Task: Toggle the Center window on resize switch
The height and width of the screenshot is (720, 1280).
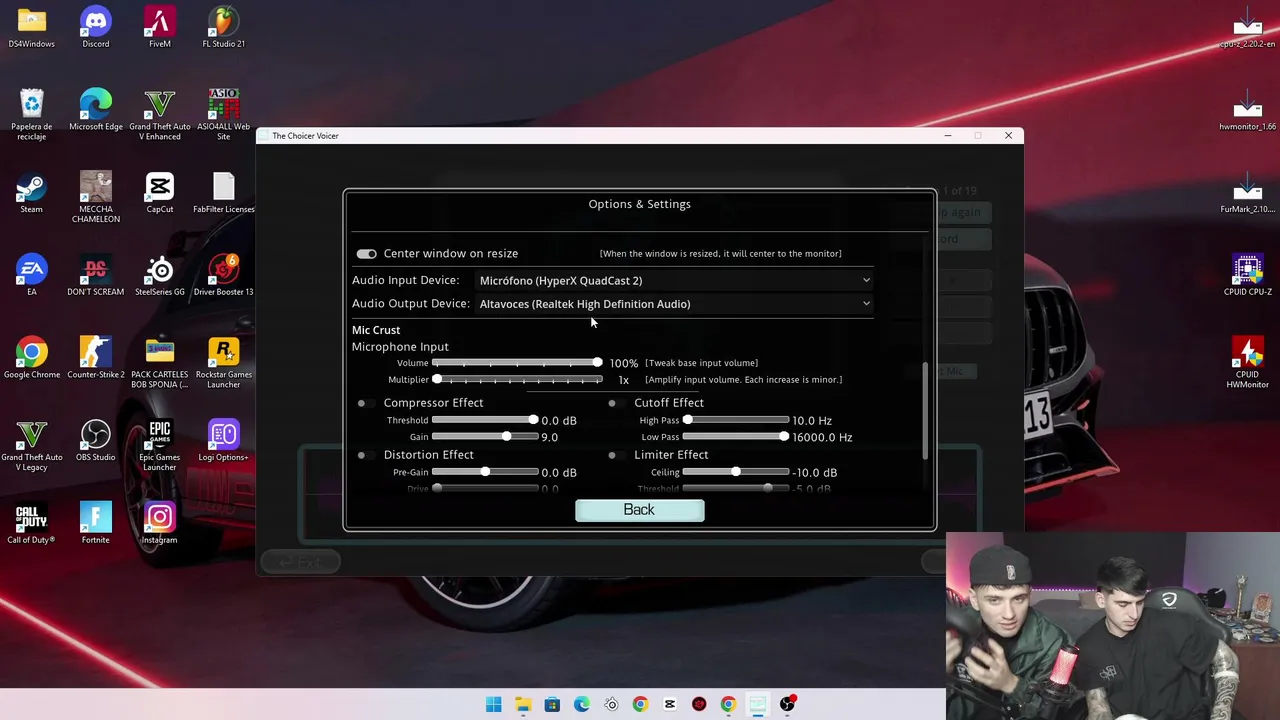Action: click(366, 254)
